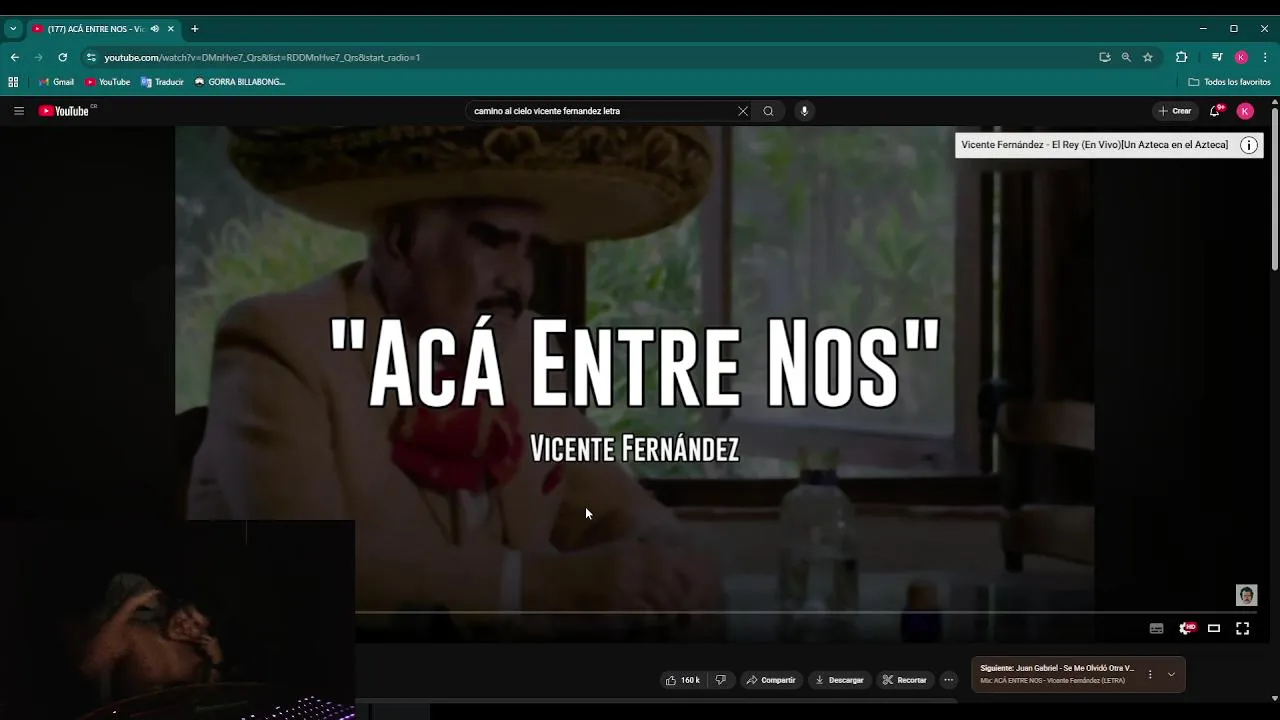
Task: Click the channel watermark thumbnail on the video
Action: [1246, 595]
